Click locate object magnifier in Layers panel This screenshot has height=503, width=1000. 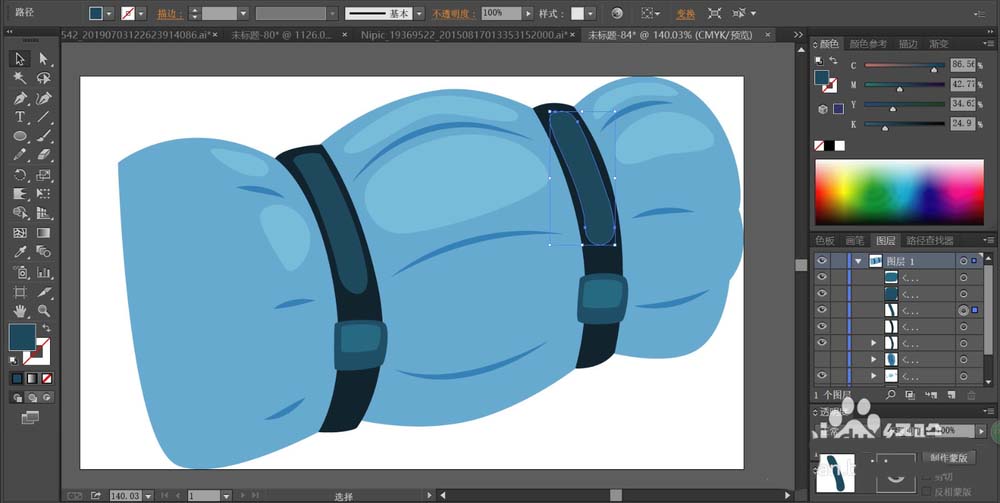(891, 395)
